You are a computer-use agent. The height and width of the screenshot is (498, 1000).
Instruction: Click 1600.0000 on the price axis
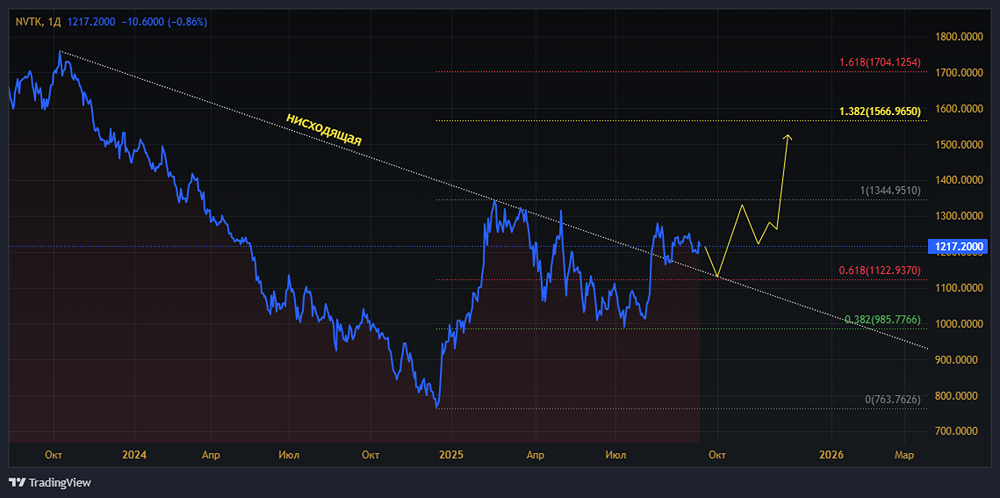click(960, 108)
